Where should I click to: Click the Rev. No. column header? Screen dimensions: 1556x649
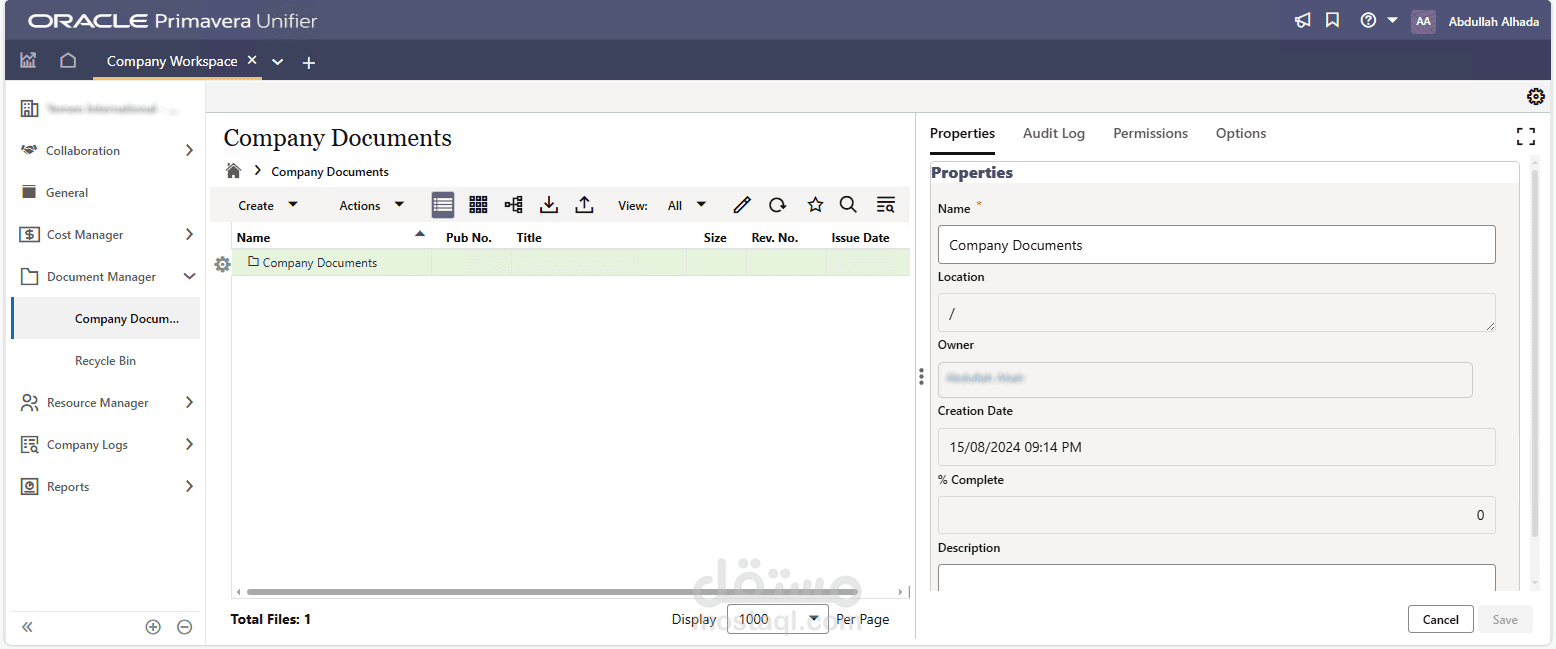(x=775, y=238)
